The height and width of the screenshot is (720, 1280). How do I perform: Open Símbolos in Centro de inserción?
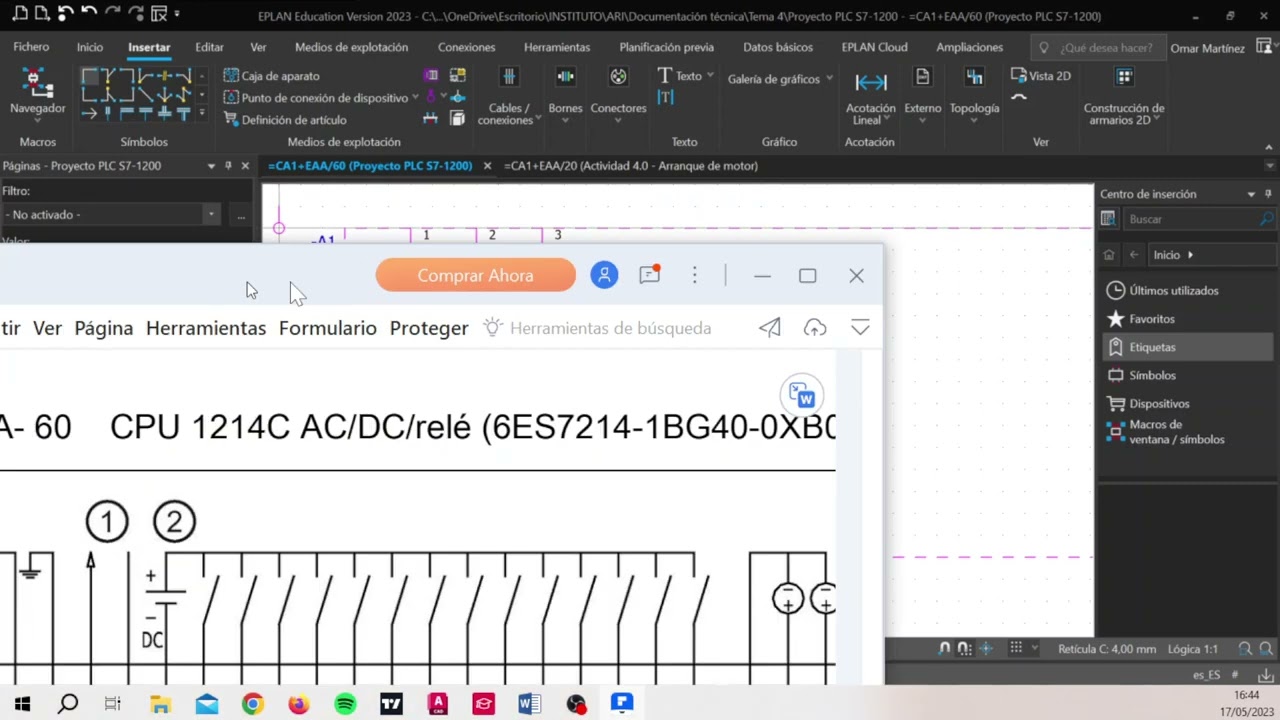pos(1141,375)
